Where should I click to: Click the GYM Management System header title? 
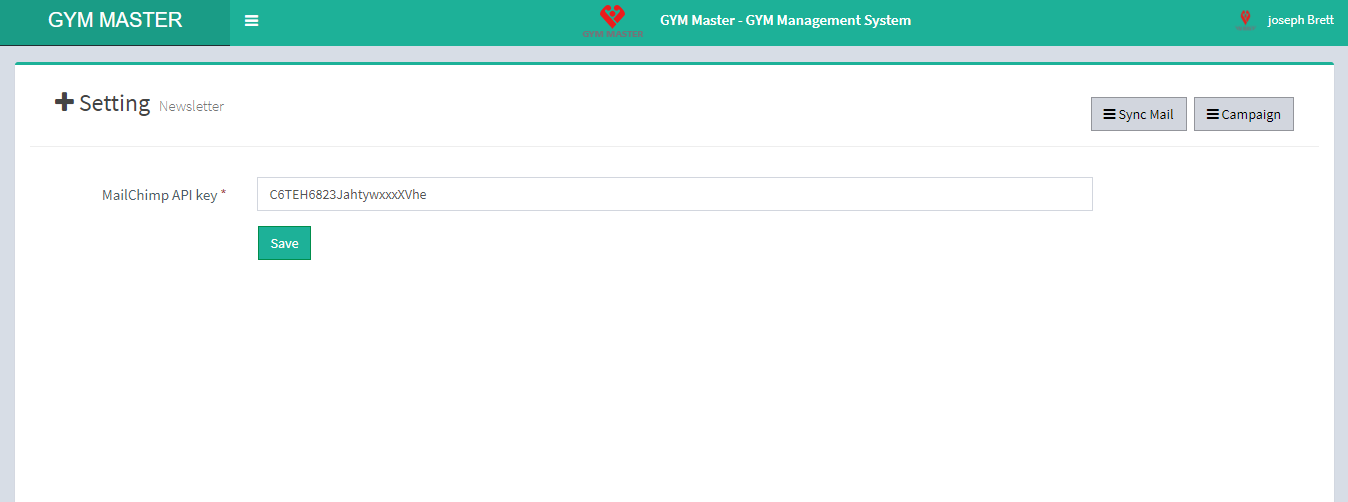point(785,20)
